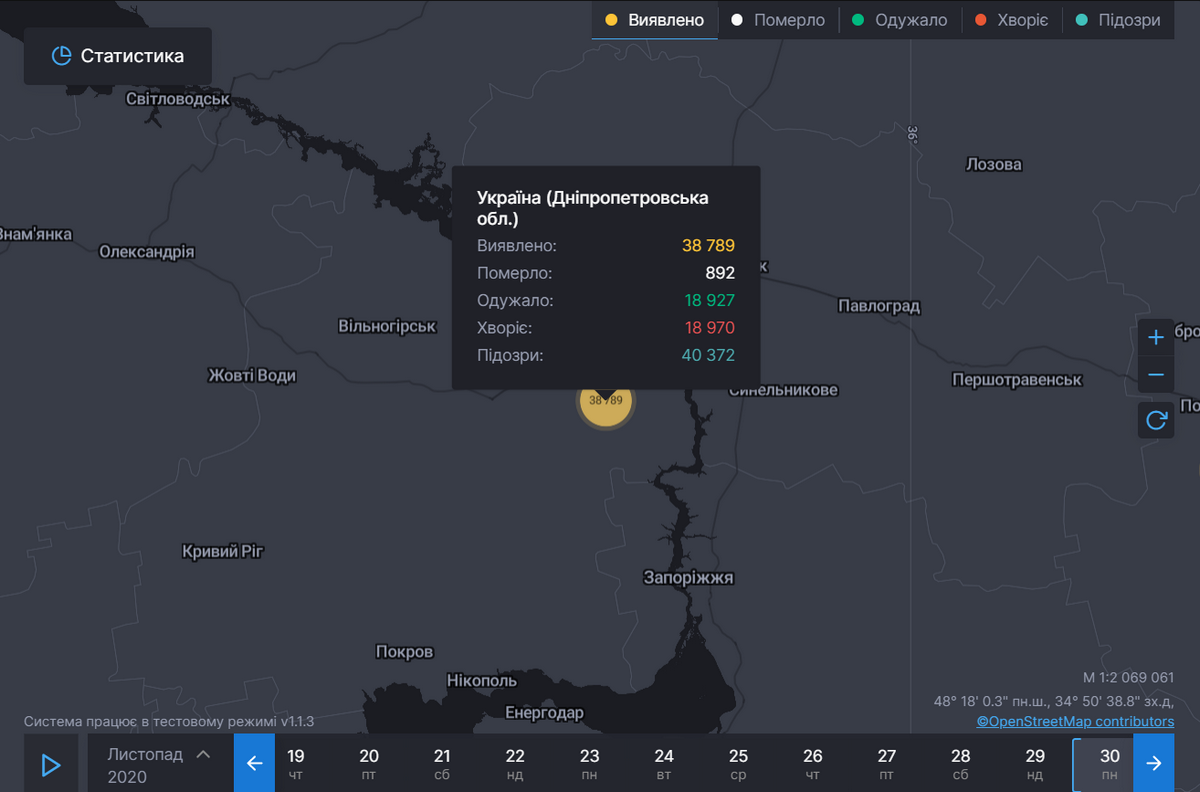Image resolution: width=1200 pixels, height=792 pixels.
Task: Open the OpenStreetMap contributors link
Action: click(x=1075, y=721)
